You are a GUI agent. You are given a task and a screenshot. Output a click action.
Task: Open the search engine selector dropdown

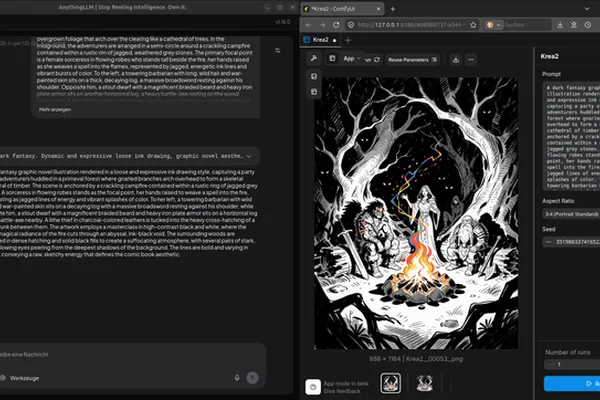tap(493, 25)
